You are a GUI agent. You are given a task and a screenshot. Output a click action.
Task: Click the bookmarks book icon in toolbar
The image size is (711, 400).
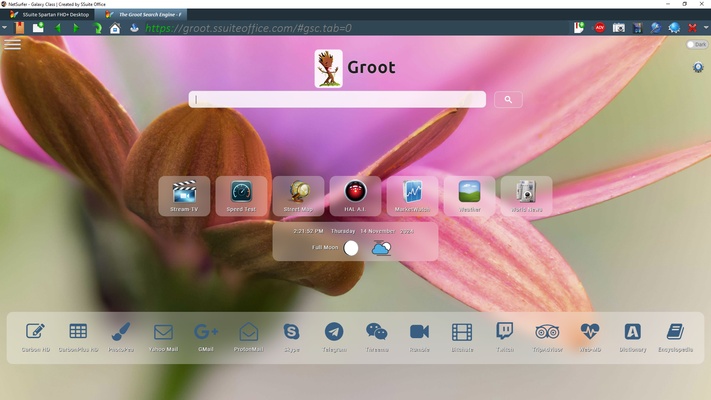[x=19, y=28]
